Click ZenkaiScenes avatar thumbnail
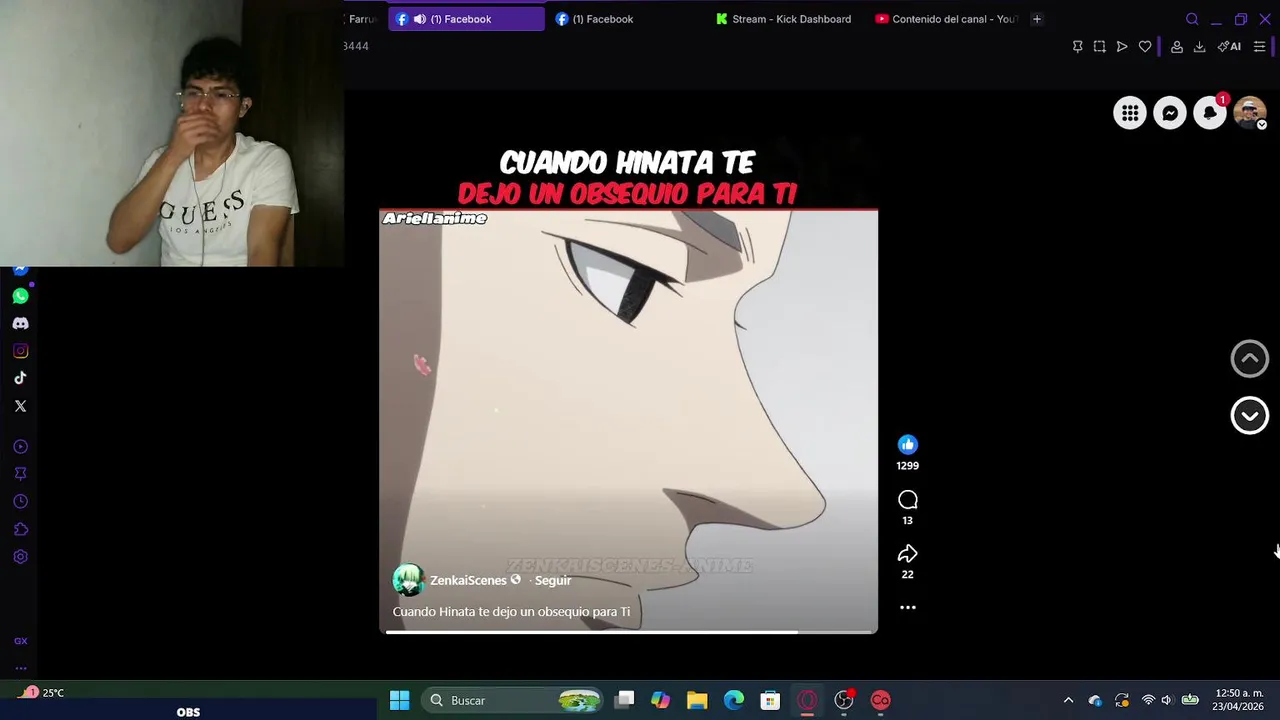1280x720 pixels. click(x=408, y=580)
